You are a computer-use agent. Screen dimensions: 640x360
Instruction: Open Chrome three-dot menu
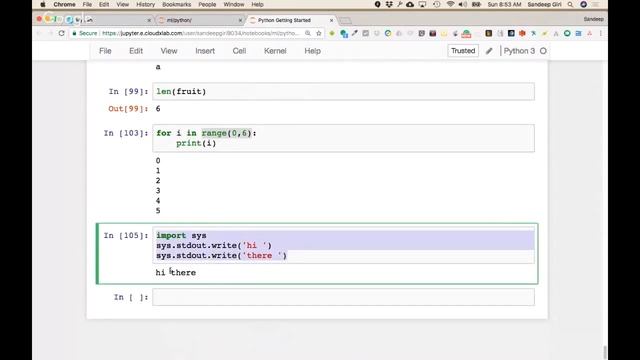(x=601, y=33)
